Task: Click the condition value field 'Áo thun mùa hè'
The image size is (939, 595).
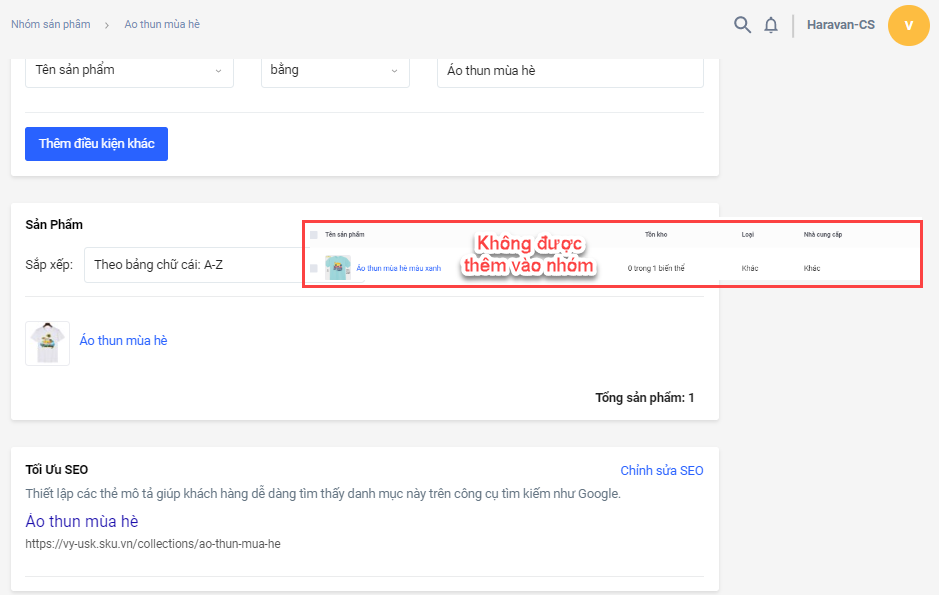Action: tap(570, 70)
